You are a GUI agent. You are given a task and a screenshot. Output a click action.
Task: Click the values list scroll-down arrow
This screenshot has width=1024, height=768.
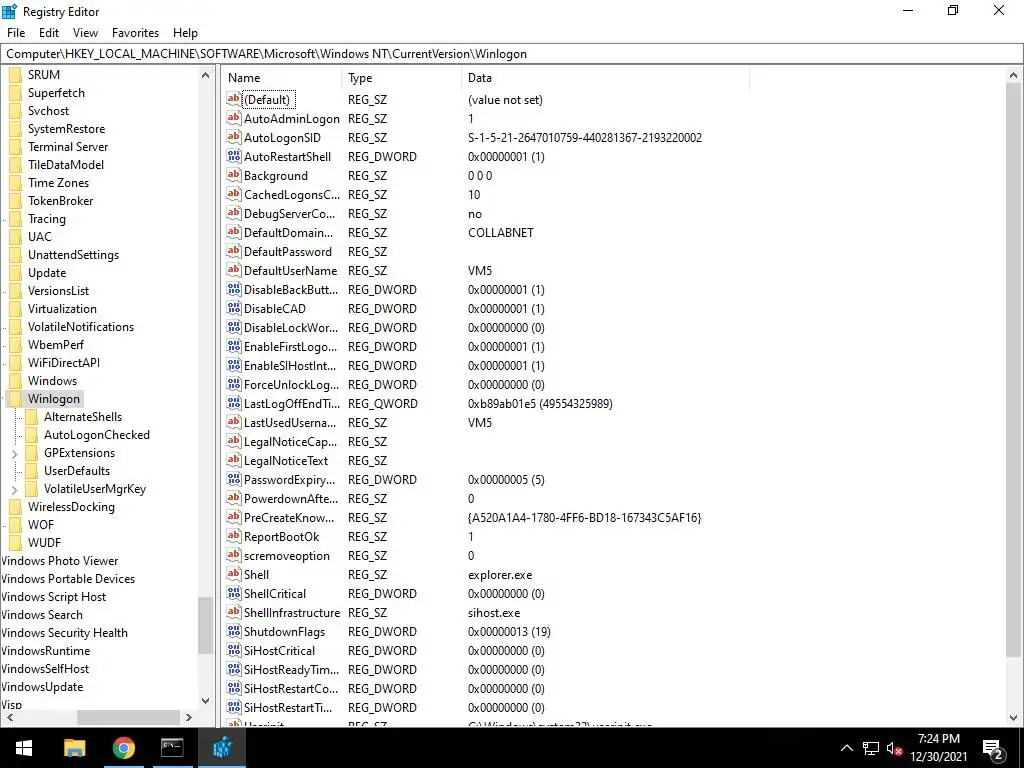(1014, 718)
